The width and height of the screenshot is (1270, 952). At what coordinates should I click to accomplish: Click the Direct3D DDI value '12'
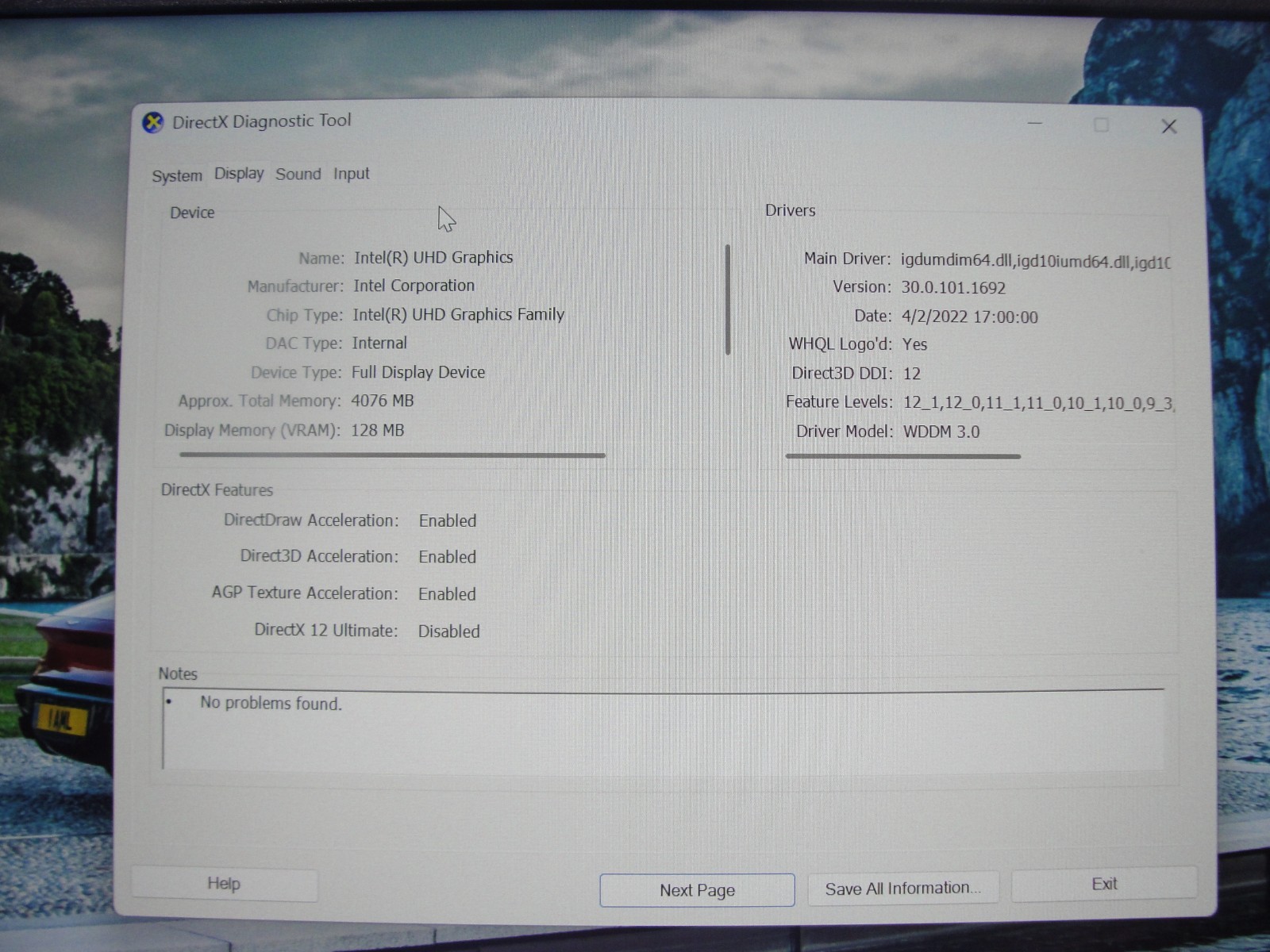[912, 374]
